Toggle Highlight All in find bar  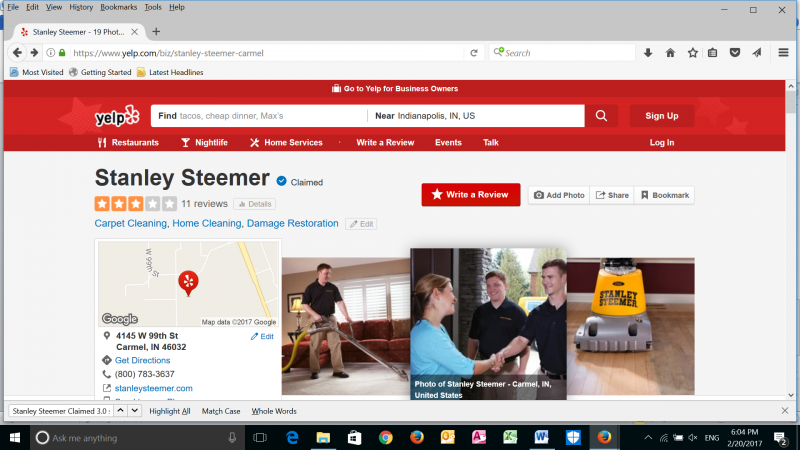[x=170, y=411]
